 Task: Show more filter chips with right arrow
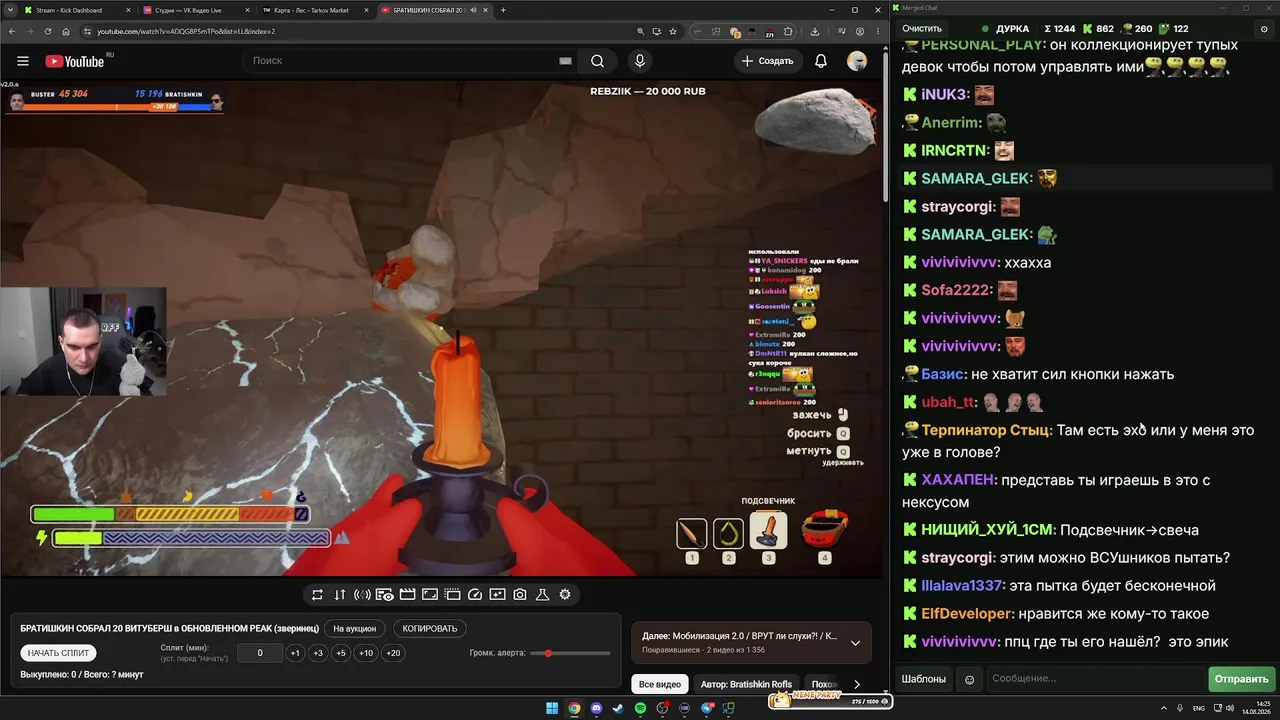pos(857,684)
